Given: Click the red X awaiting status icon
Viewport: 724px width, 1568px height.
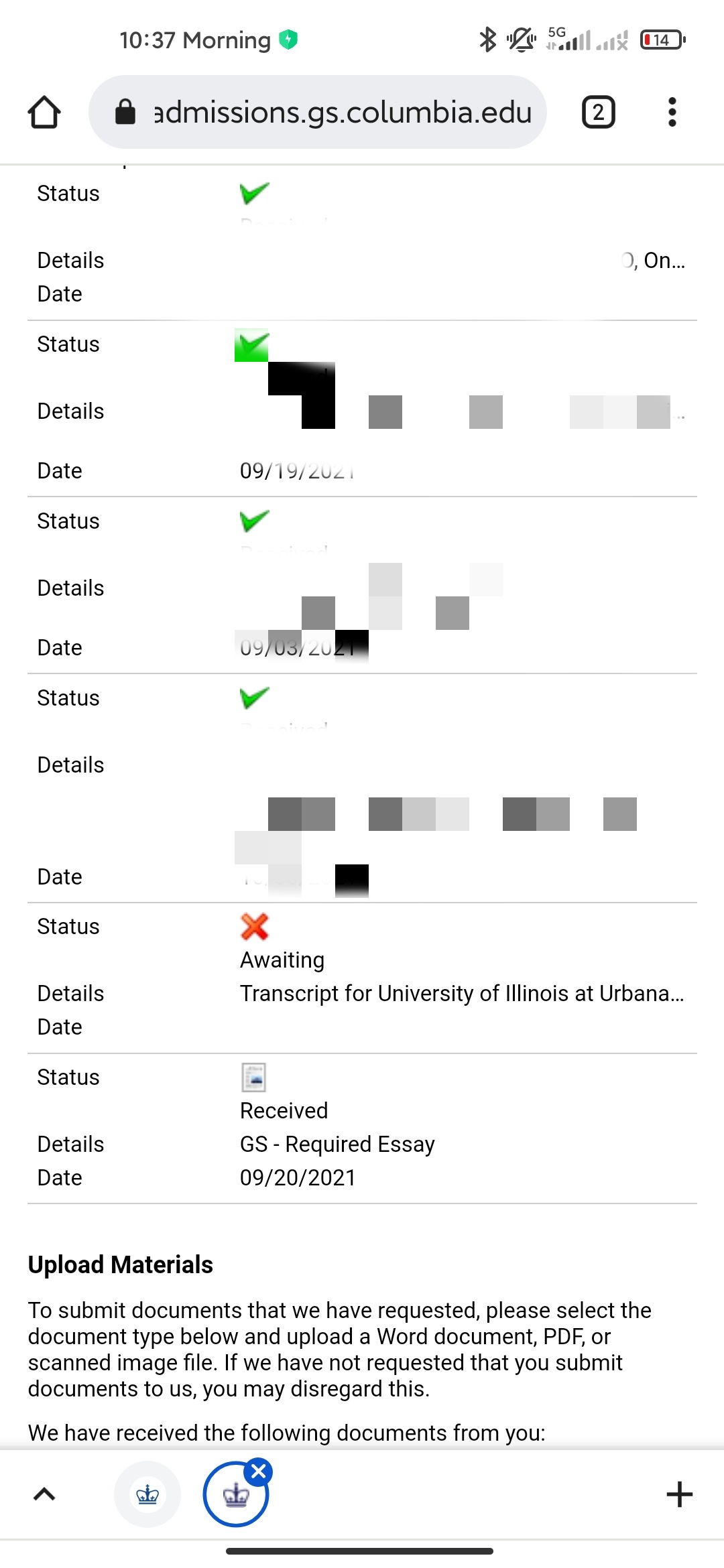Looking at the screenshot, I should (254, 927).
